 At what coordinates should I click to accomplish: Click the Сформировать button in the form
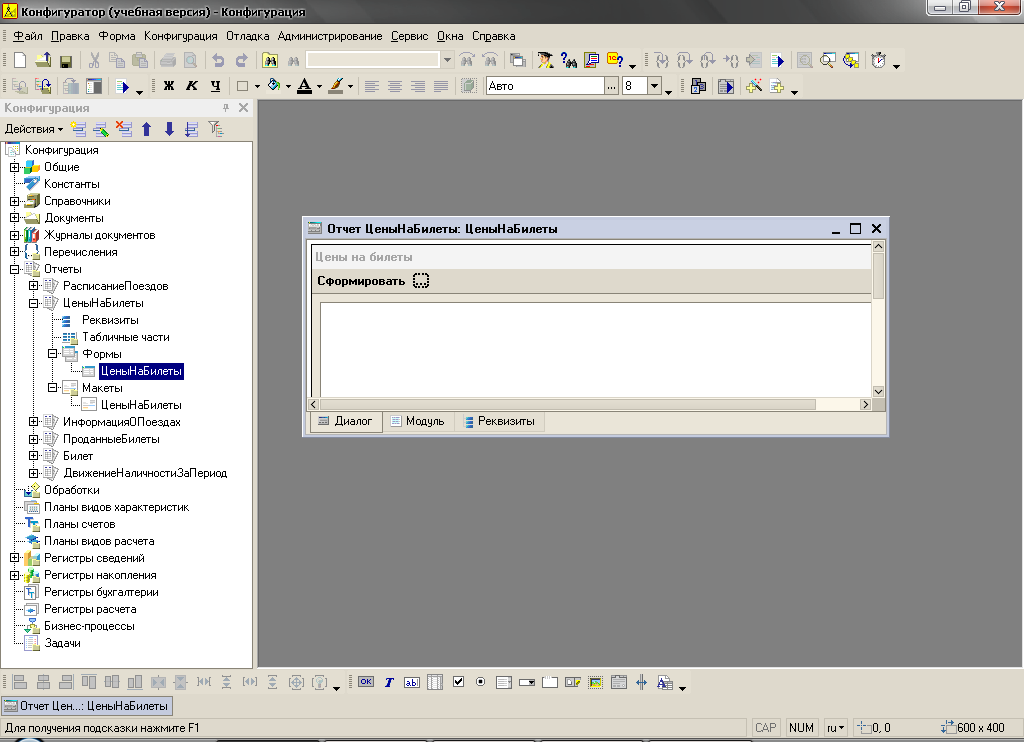point(361,281)
